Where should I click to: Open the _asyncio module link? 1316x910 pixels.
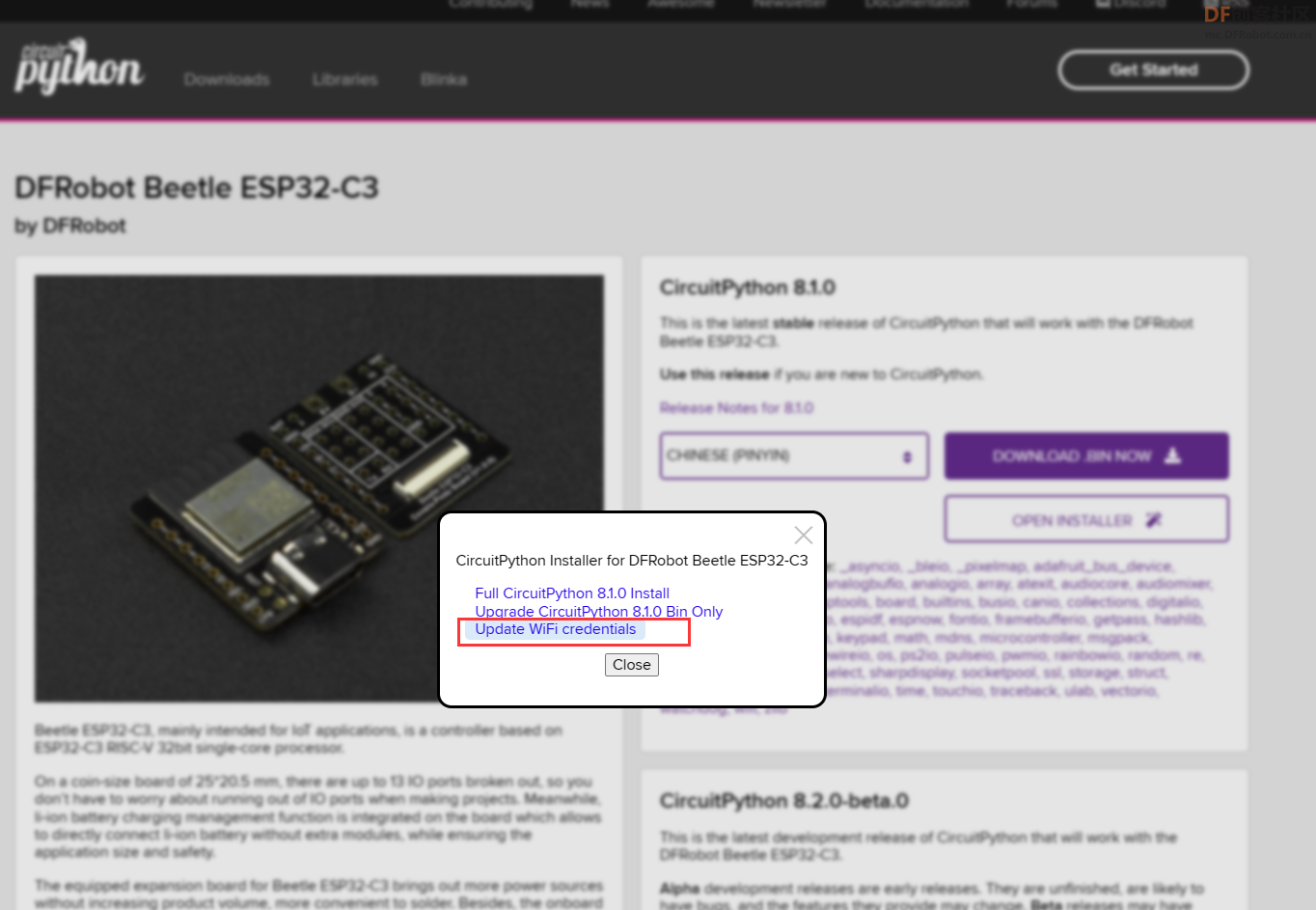click(870, 566)
